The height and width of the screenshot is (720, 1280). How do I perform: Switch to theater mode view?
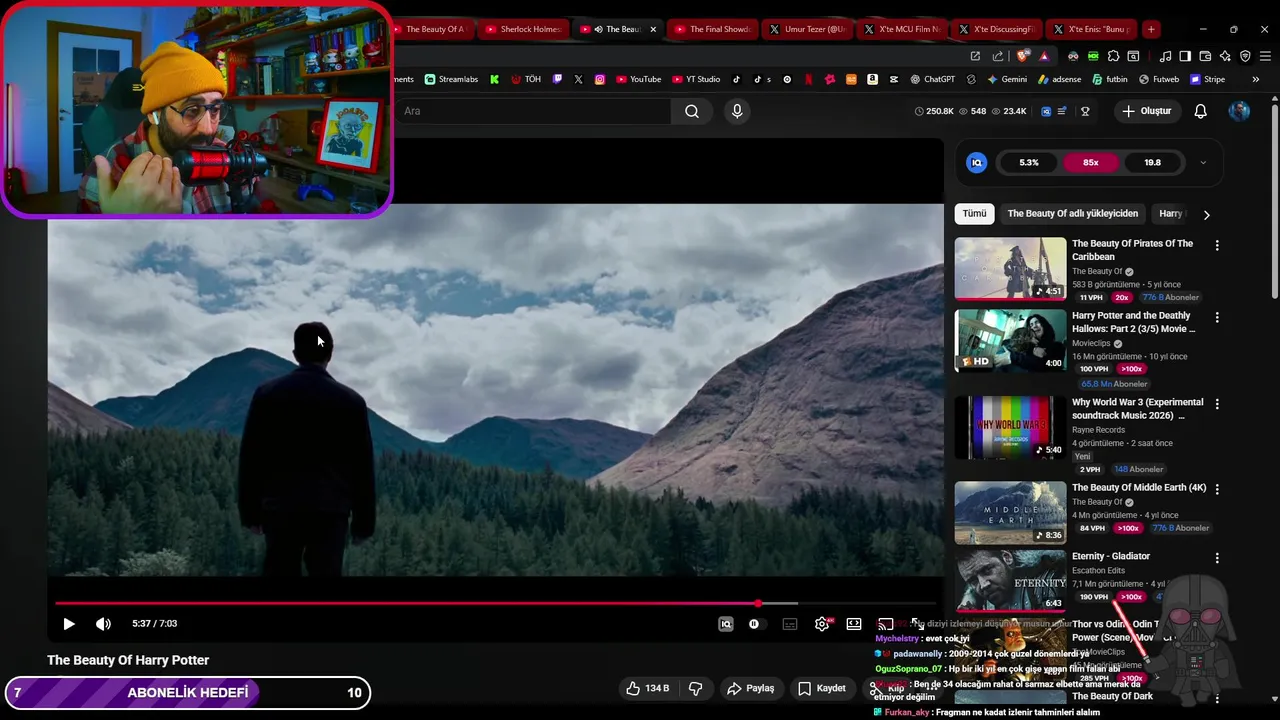(x=854, y=624)
